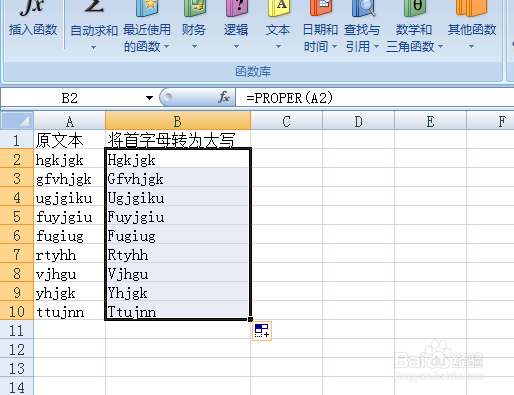Click cell containing yhjgk

pyautogui.click(x=69, y=292)
